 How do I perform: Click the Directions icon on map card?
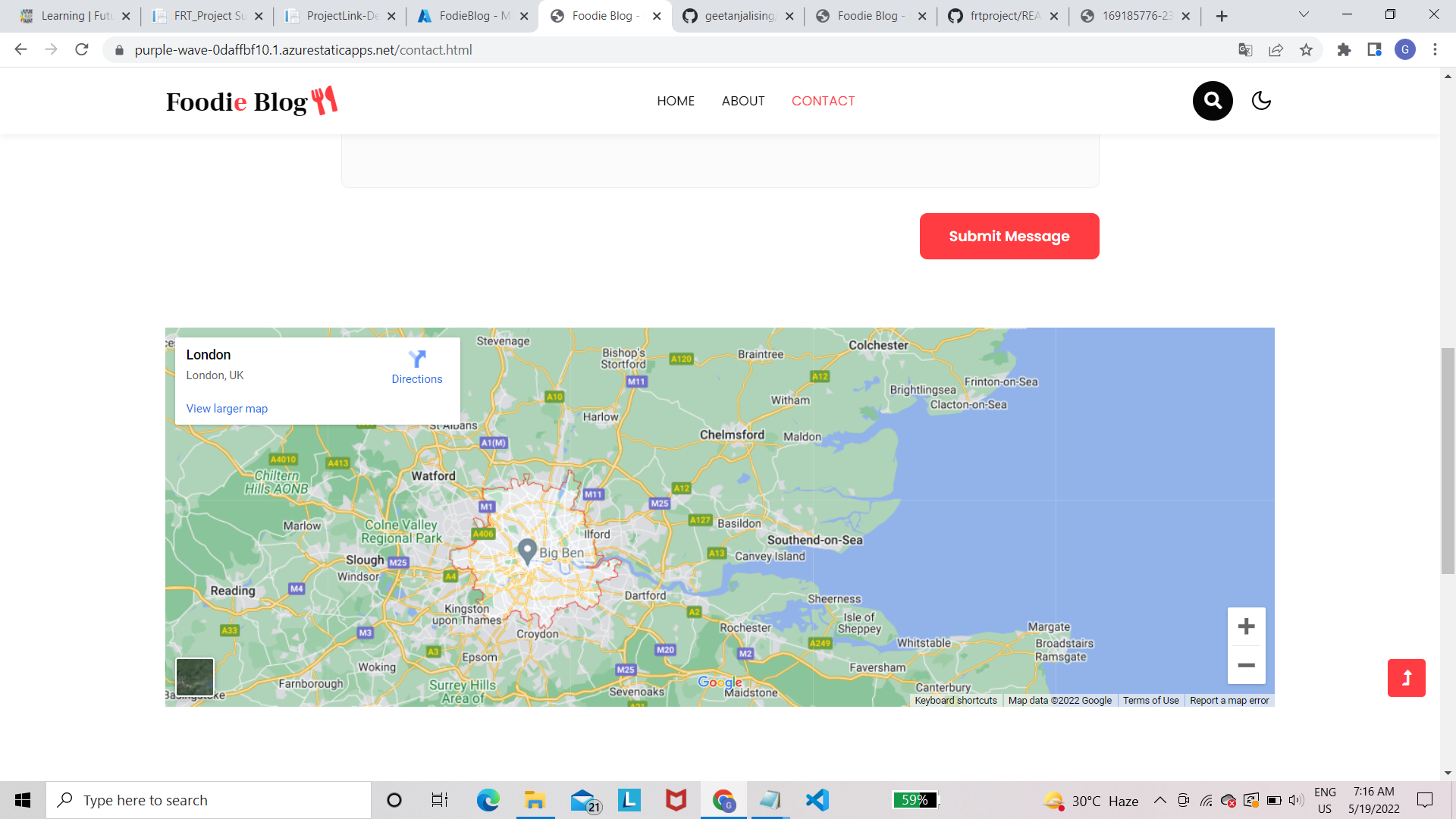pyautogui.click(x=416, y=359)
